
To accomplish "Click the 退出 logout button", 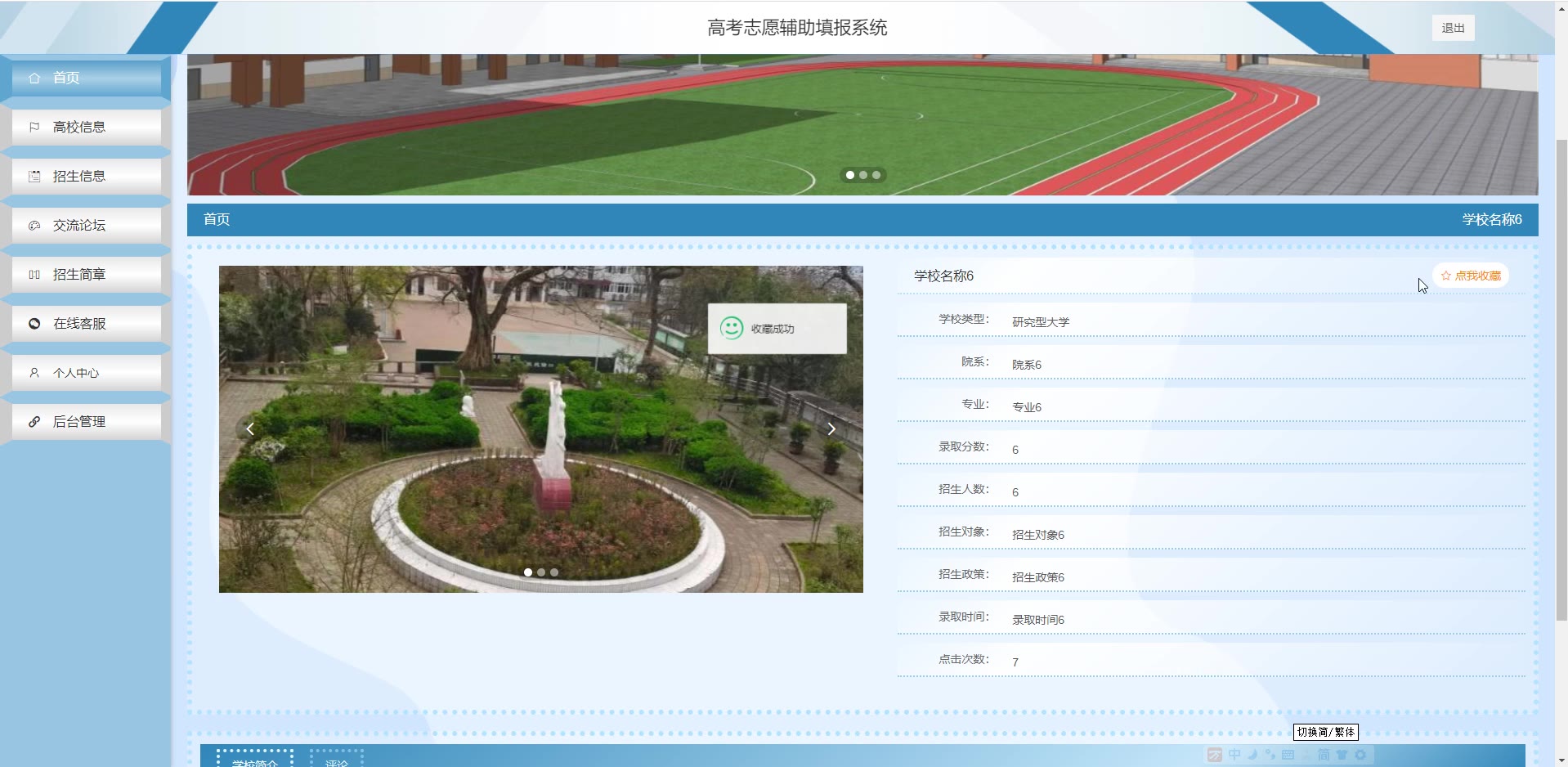I will (1453, 28).
